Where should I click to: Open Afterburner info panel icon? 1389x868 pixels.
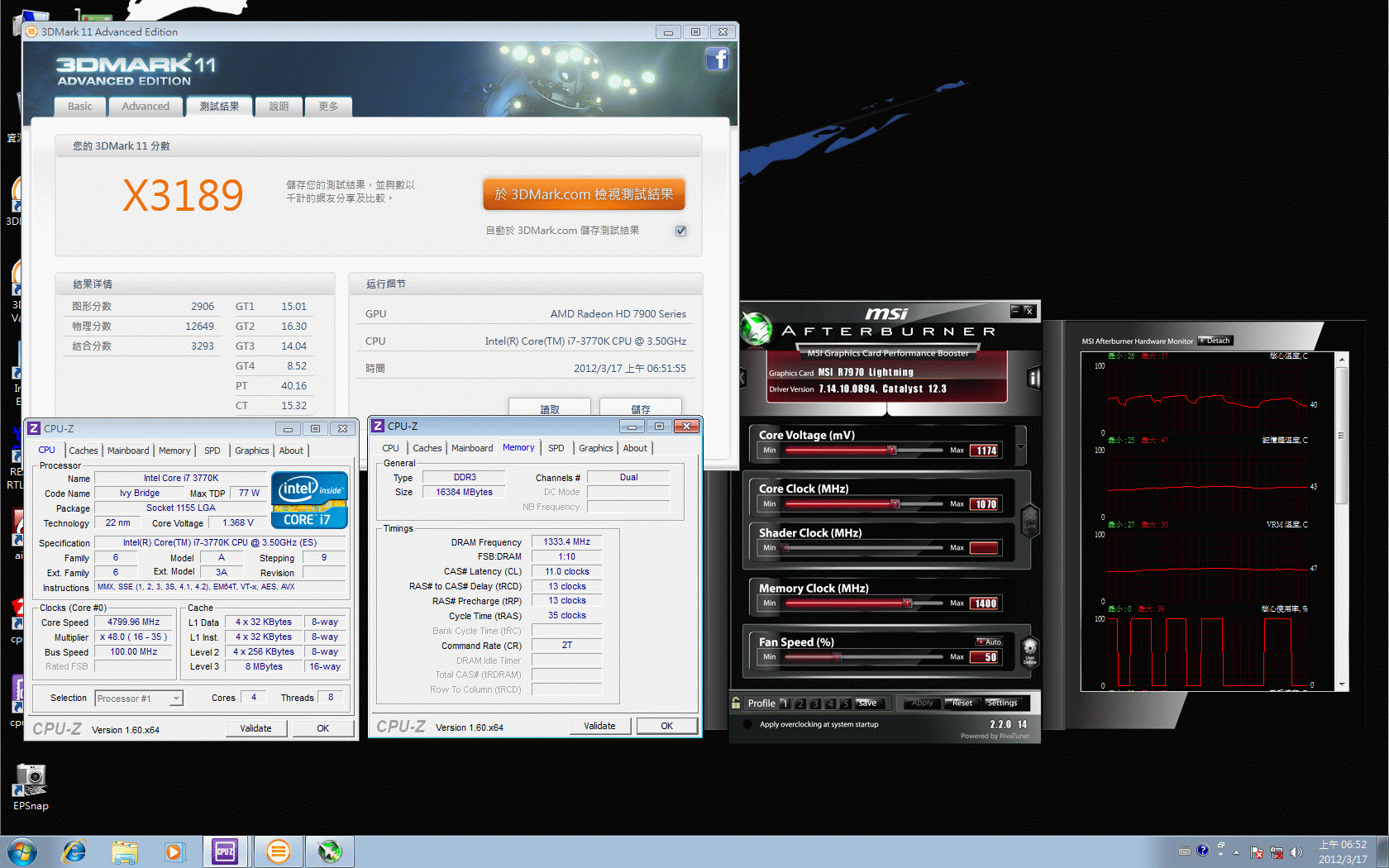pos(1033,379)
